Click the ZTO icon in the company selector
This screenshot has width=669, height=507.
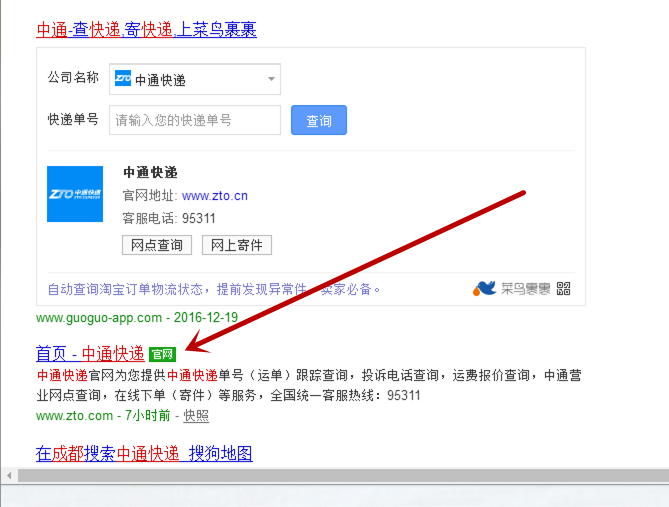pos(123,78)
